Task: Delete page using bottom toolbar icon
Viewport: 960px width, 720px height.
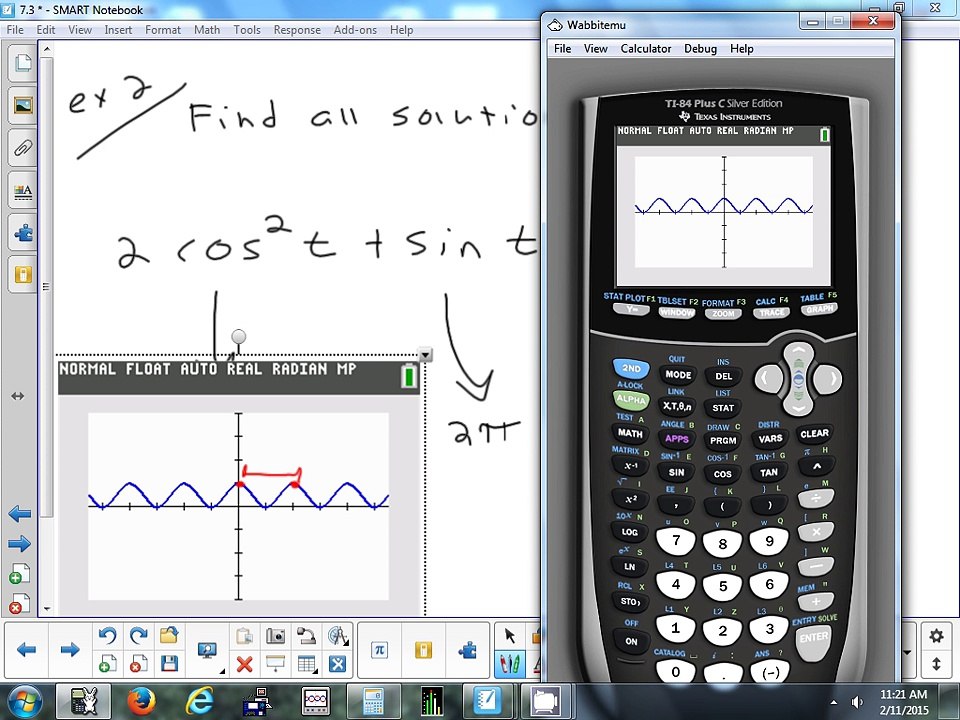Action: point(138,664)
